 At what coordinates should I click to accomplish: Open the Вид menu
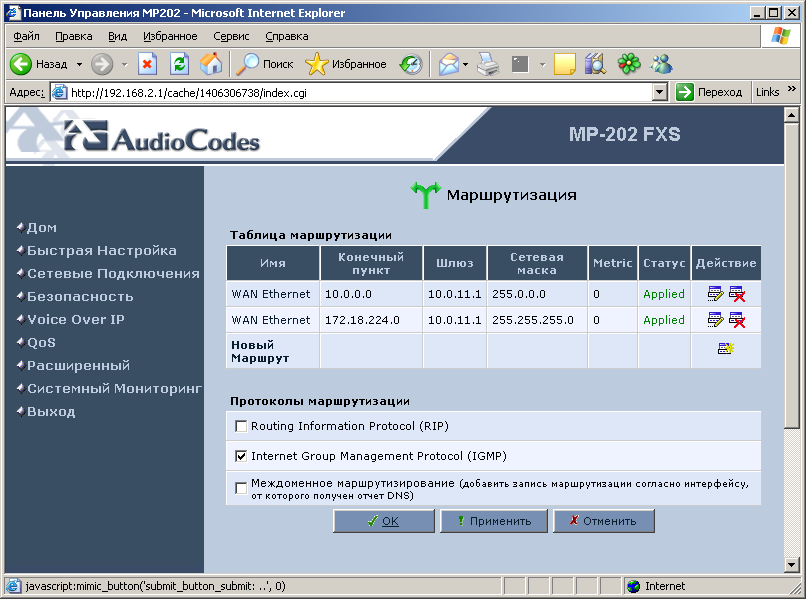117,37
